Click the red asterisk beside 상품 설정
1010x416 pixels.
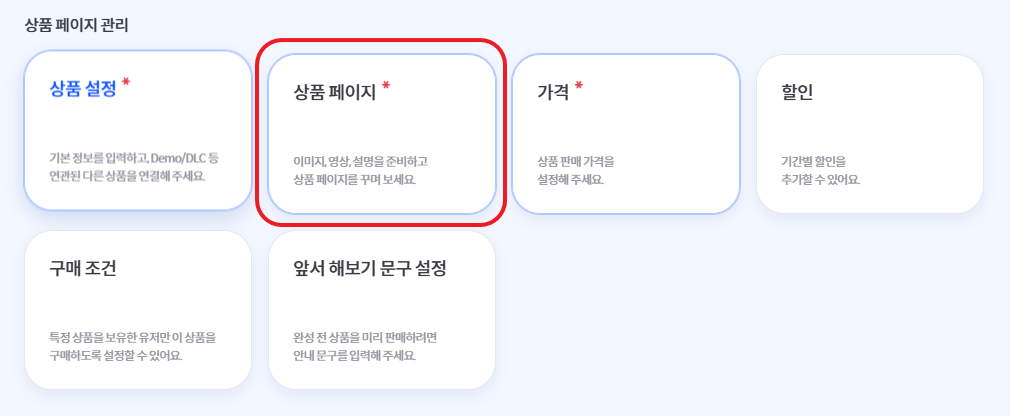pos(126,84)
